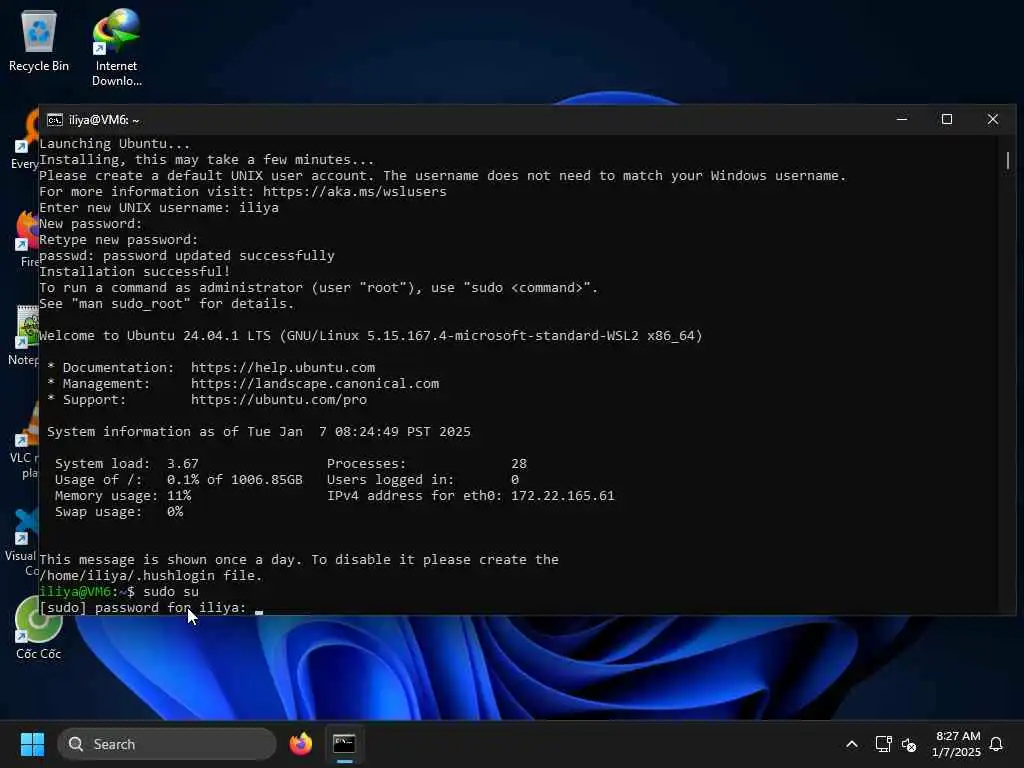Image resolution: width=1024 pixels, height=768 pixels.
Task: Click the terminal vertical scrollbar thumb
Action: [x=1008, y=160]
